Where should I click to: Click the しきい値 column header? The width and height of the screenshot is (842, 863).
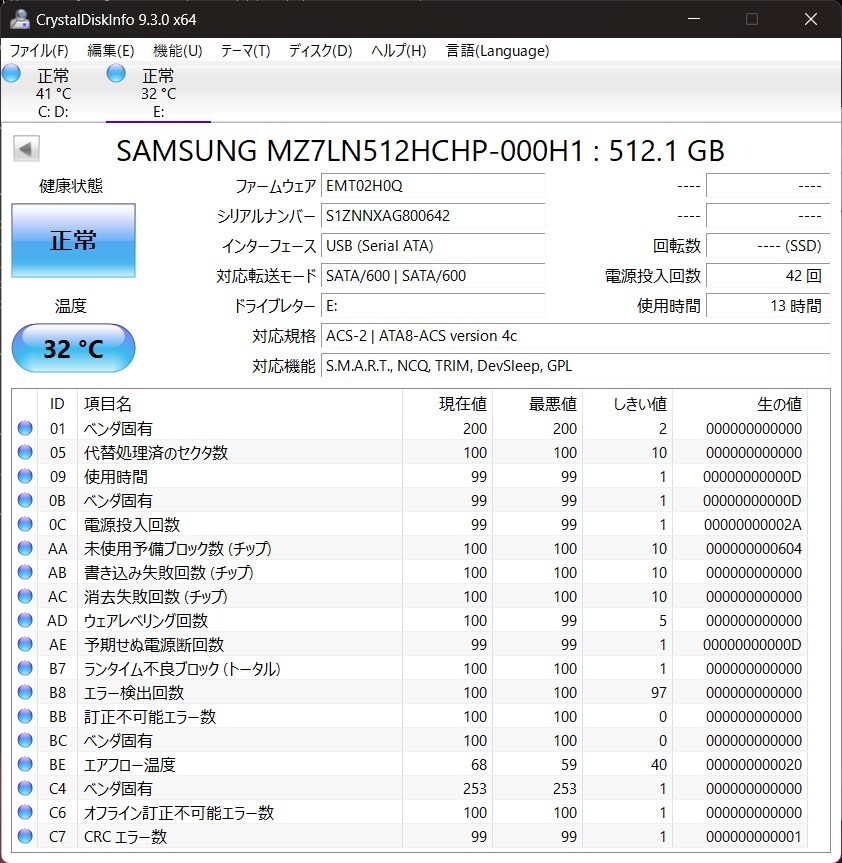point(628,404)
